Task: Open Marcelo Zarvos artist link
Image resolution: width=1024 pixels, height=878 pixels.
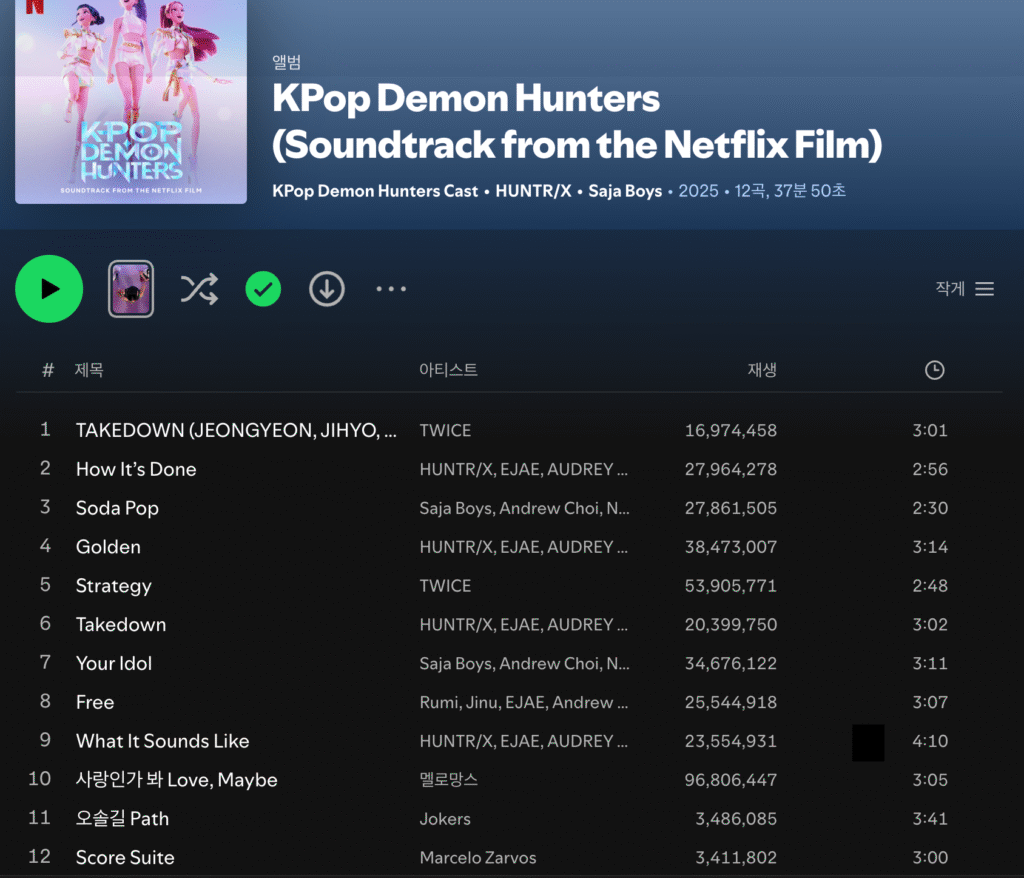Action: (x=477, y=857)
